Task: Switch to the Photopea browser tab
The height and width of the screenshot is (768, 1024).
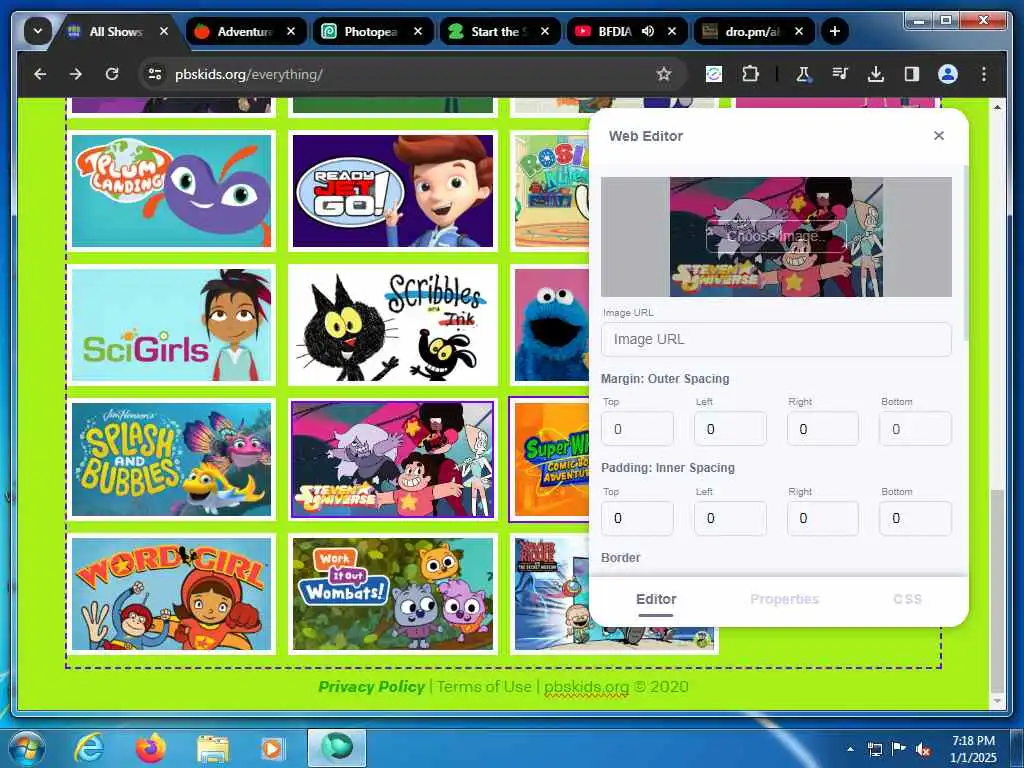Action: (x=373, y=31)
